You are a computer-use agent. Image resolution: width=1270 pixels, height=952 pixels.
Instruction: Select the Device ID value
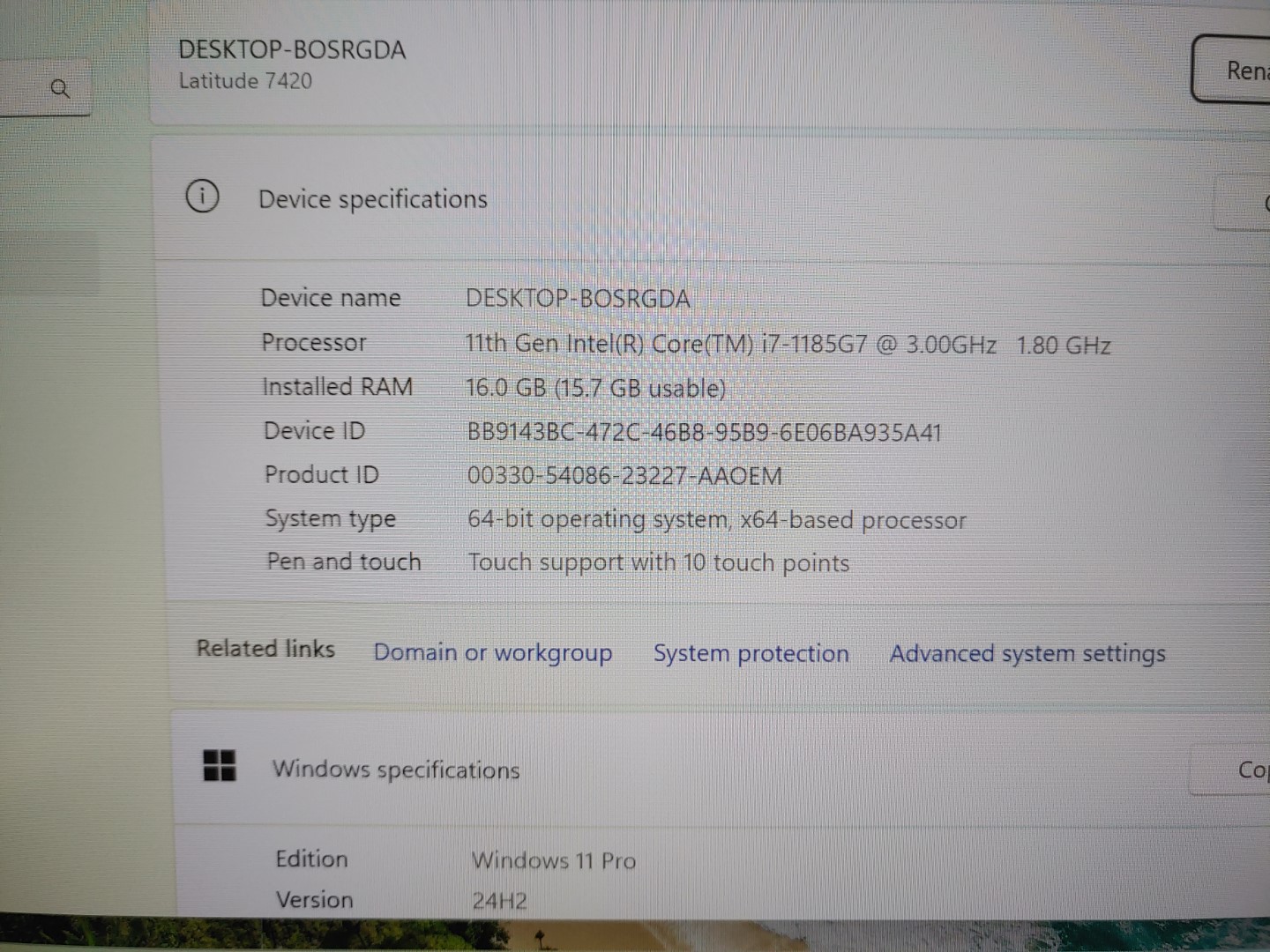click(704, 431)
